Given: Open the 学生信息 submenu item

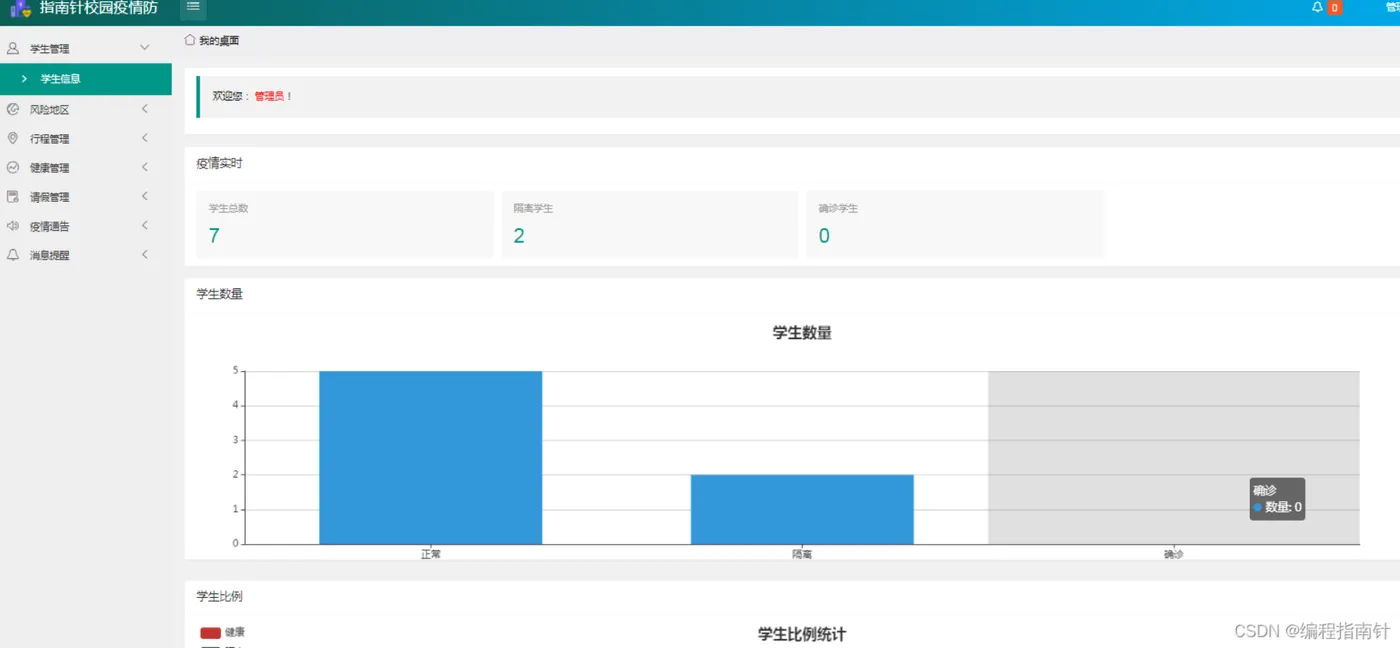Looking at the screenshot, I should [x=86, y=79].
